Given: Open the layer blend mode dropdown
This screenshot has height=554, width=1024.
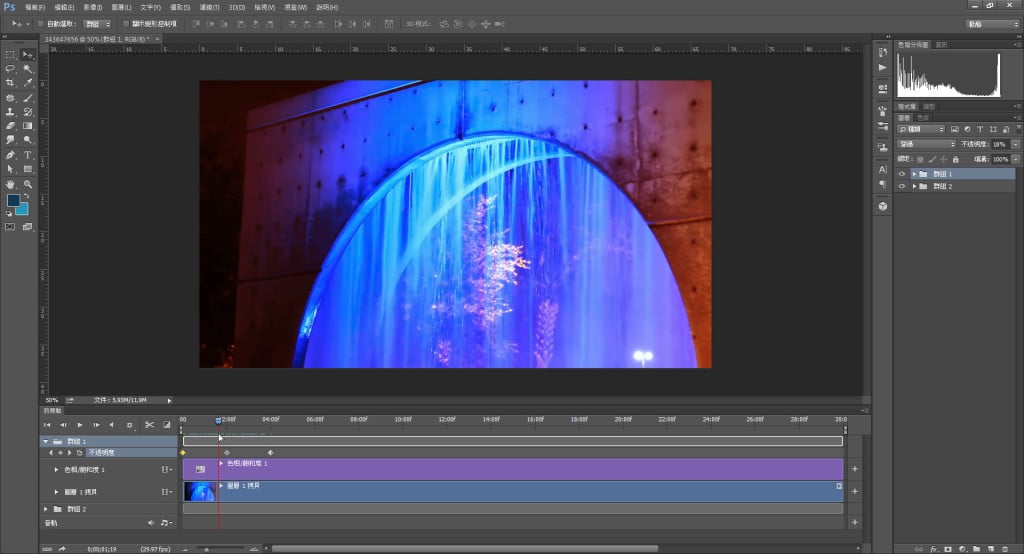Looking at the screenshot, I should click(926, 144).
